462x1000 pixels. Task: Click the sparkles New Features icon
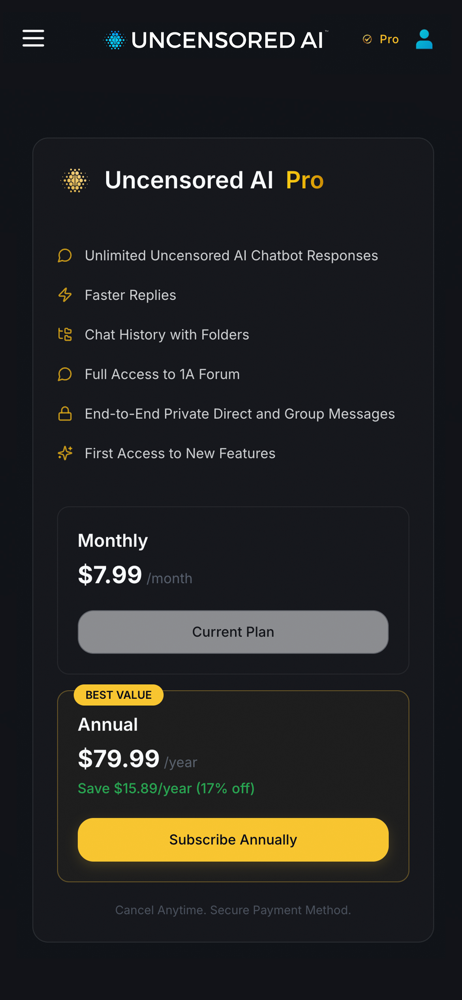64,453
